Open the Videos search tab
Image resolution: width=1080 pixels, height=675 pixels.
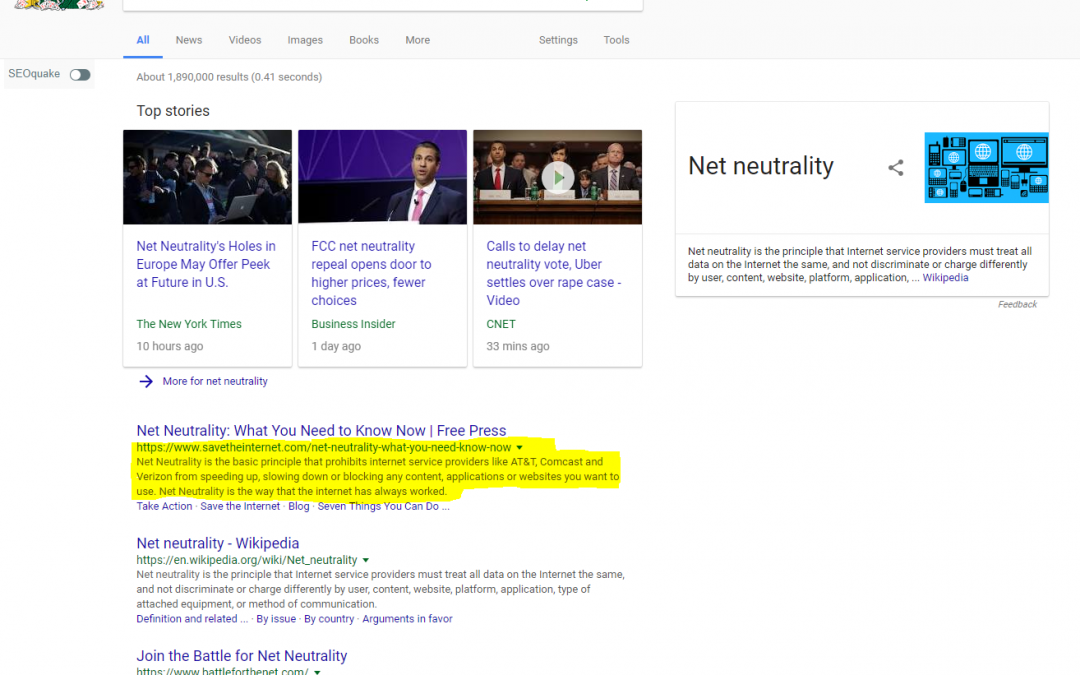click(244, 40)
